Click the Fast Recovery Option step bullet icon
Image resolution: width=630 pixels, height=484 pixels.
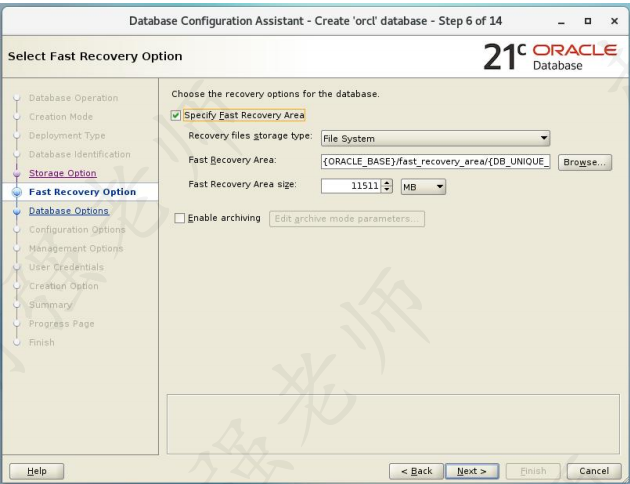tap(17, 192)
